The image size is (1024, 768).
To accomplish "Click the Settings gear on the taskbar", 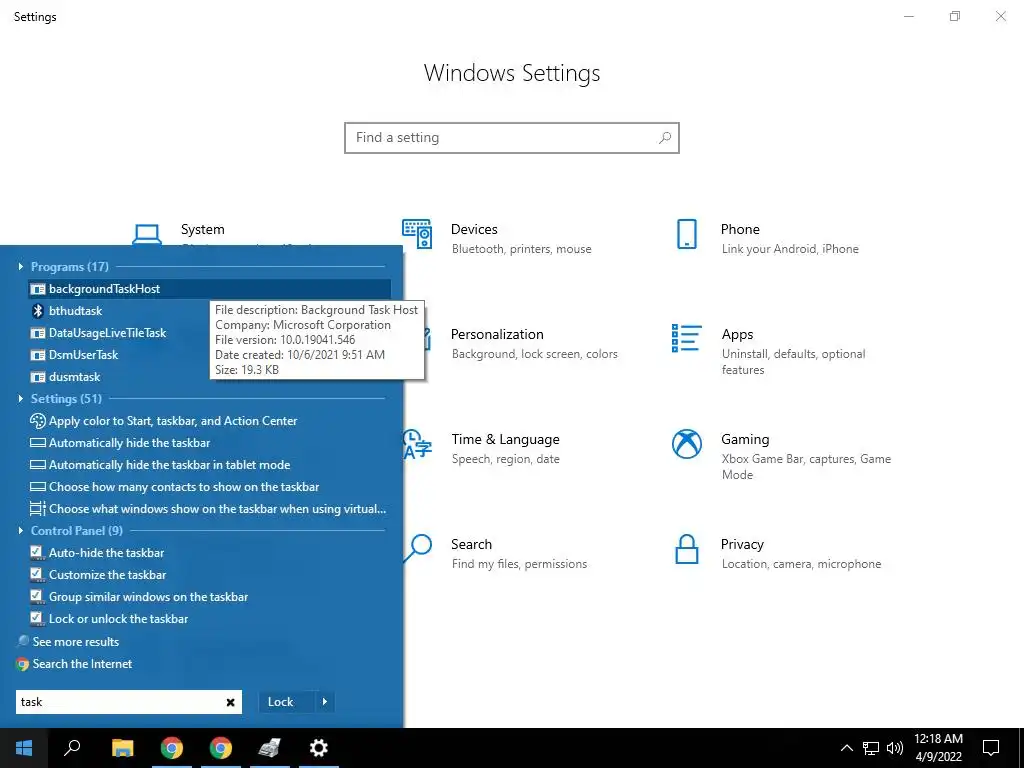I will tap(319, 748).
